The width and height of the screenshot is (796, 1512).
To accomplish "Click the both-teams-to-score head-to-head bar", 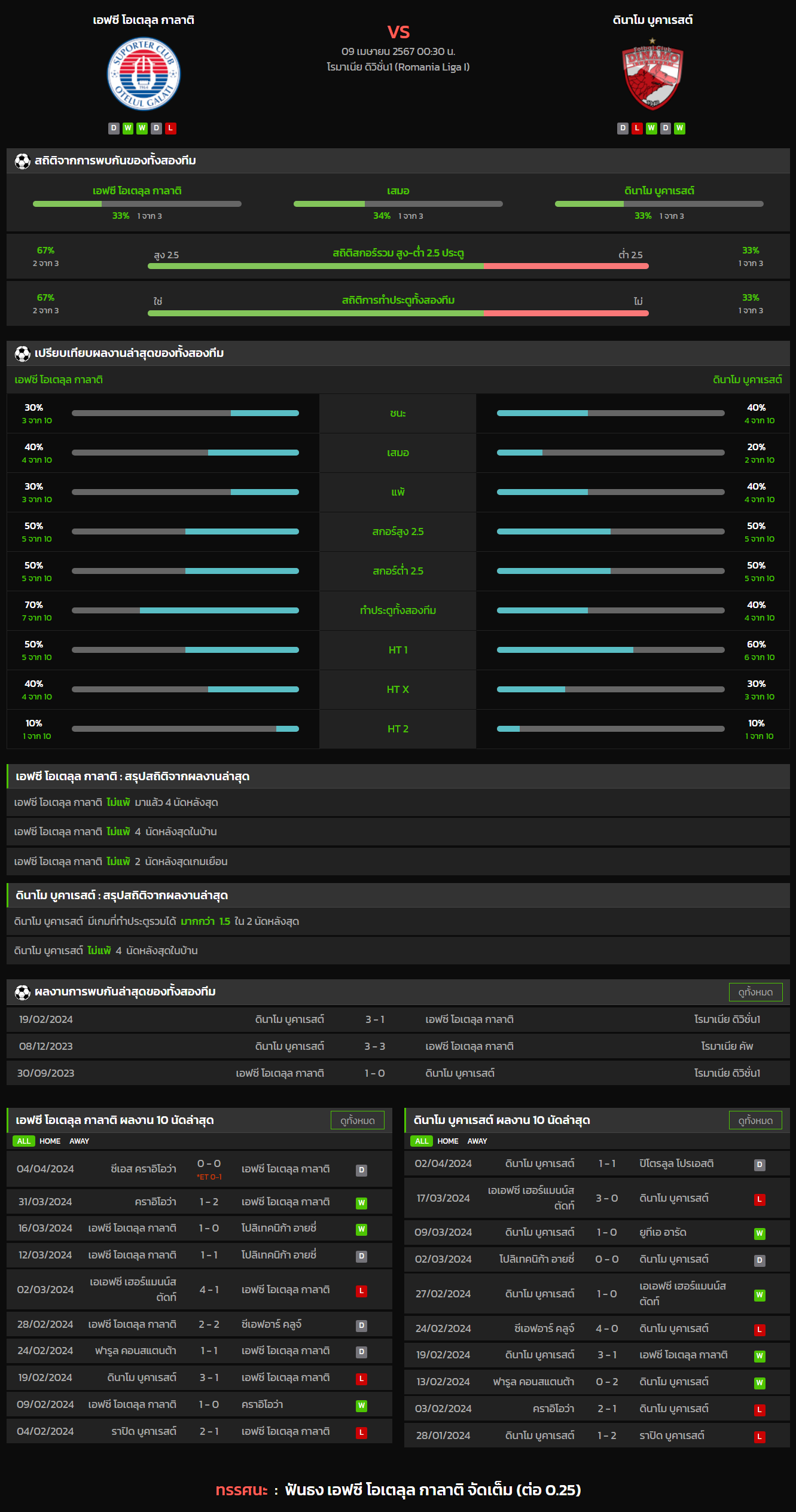I will (398, 313).
